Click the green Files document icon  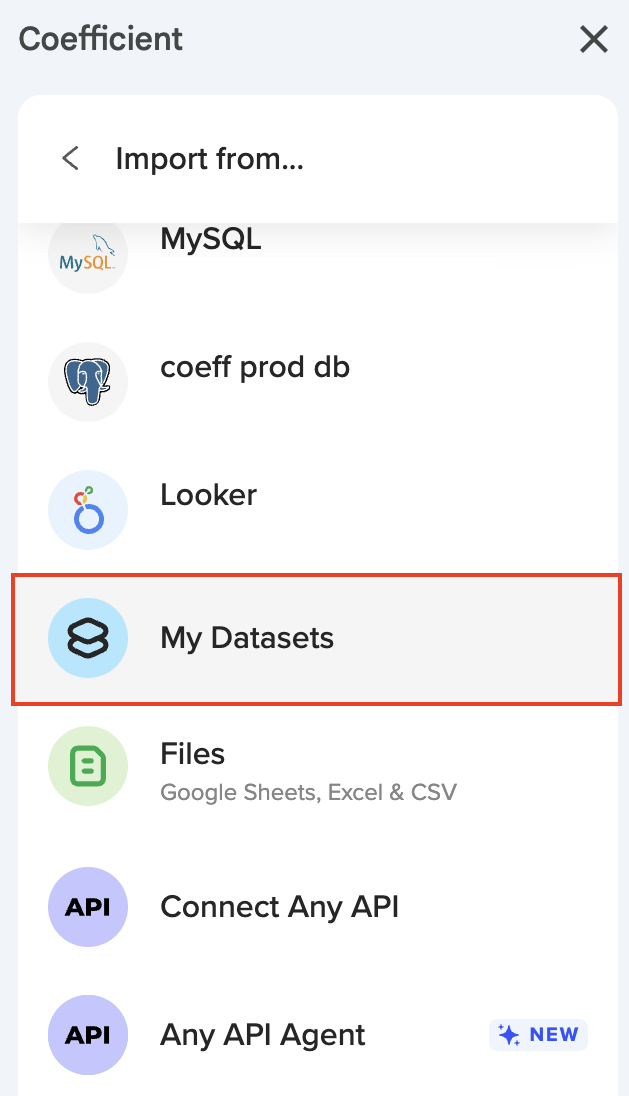[88, 766]
